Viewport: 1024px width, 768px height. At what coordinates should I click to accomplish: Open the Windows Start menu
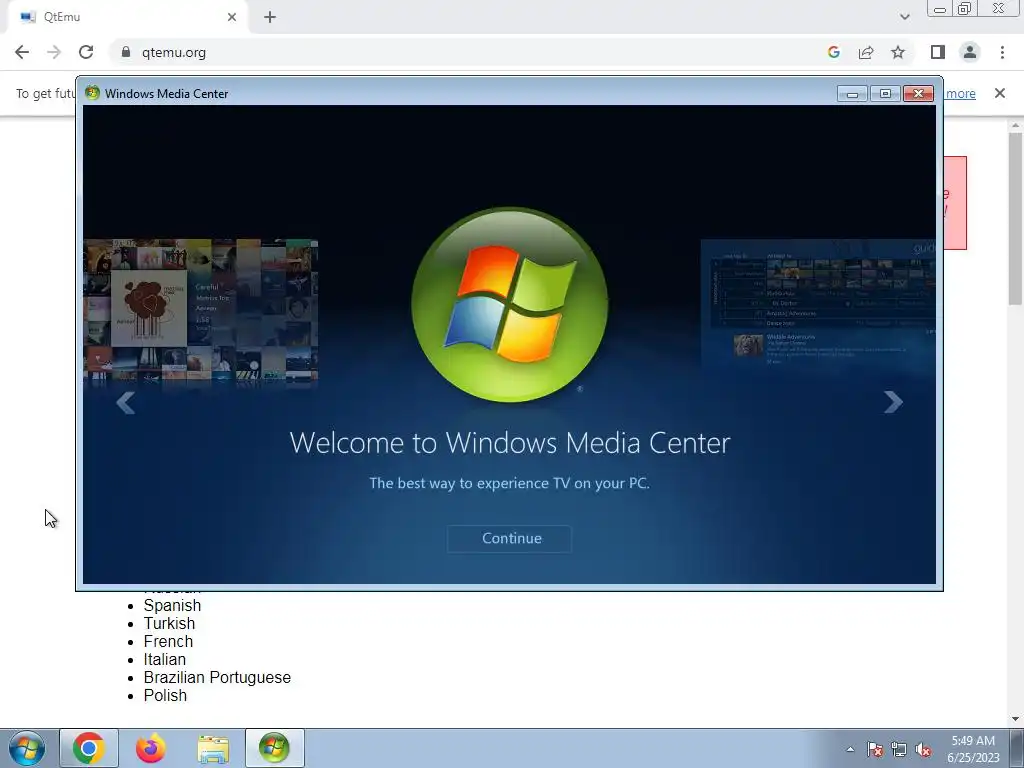tap(27, 748)
